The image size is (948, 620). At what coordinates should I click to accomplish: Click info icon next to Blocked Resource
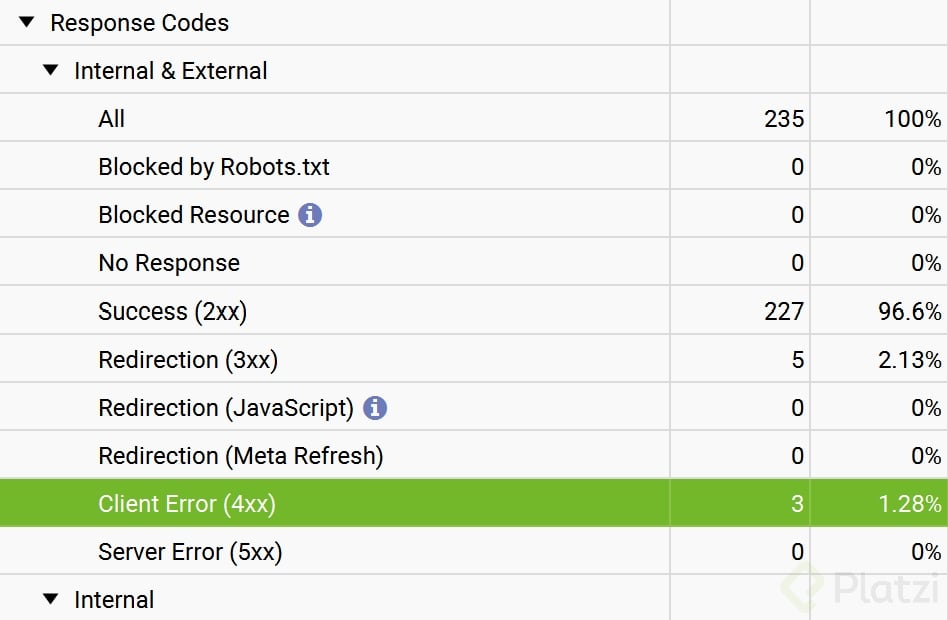[311, 215]
